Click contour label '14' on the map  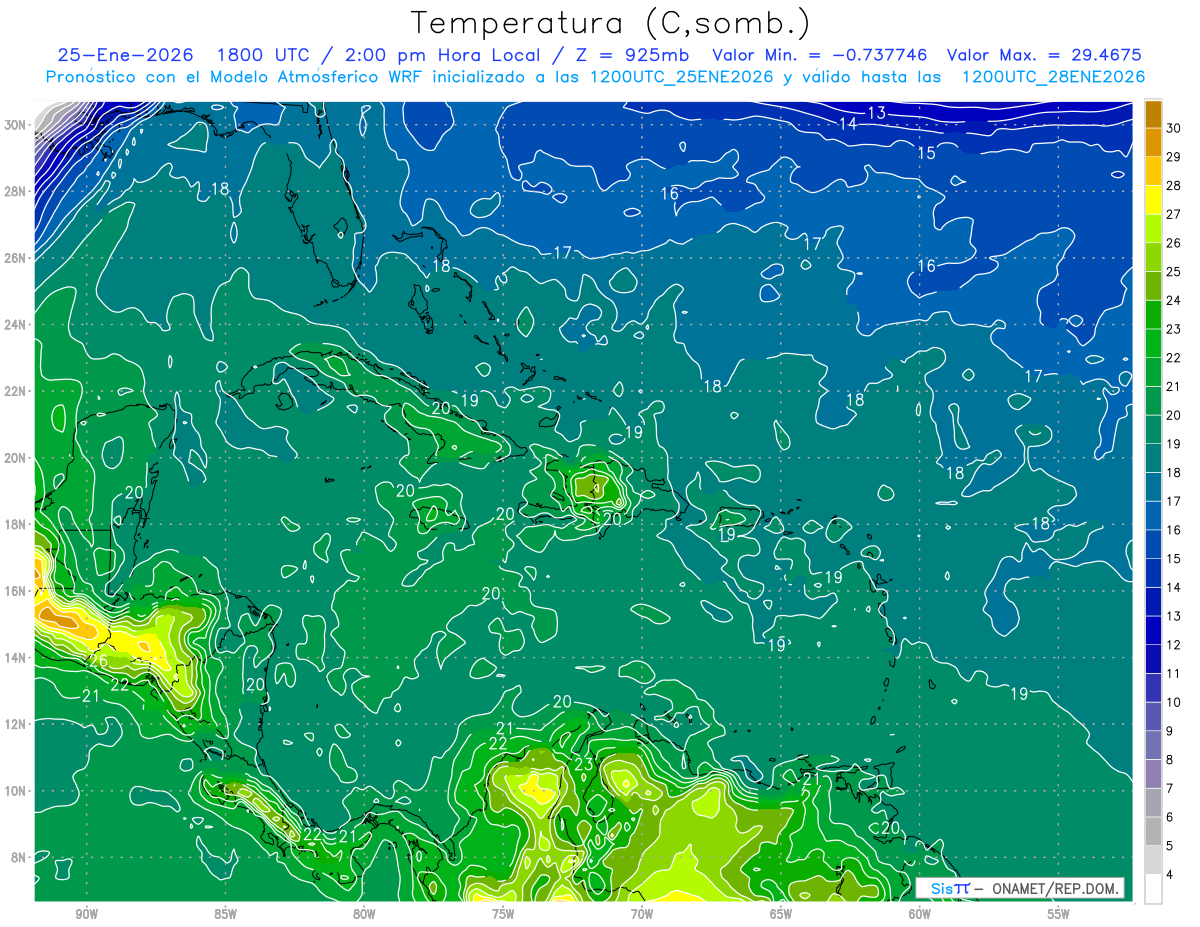click(848, 124)
